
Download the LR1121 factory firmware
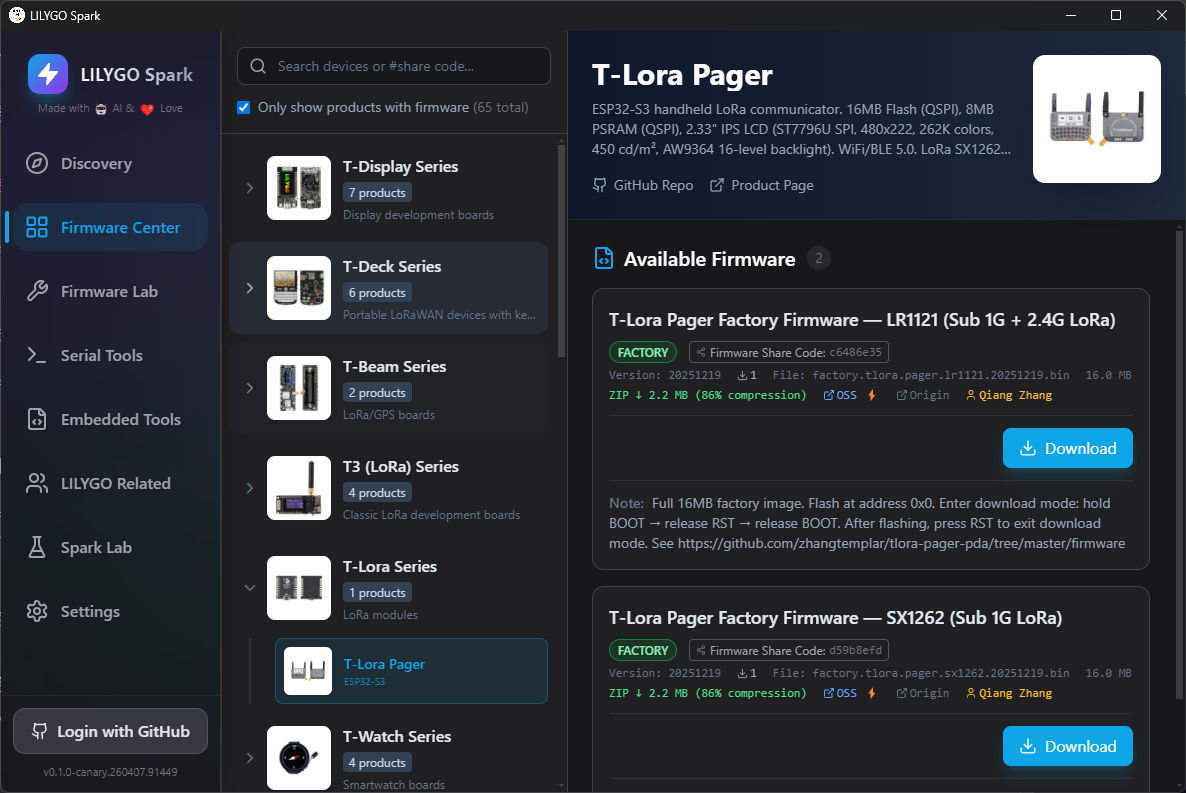pyautogui.click(x=1067, y=448)
